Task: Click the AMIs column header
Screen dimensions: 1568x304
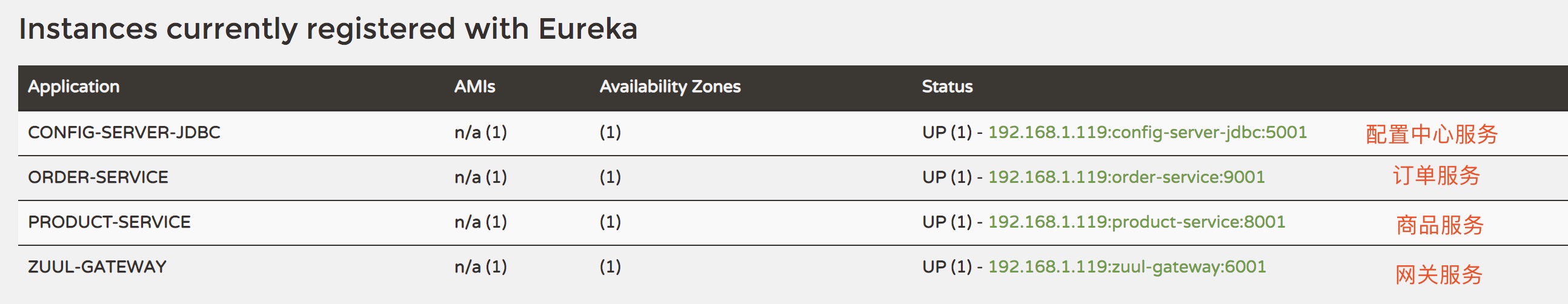Action: coord(474,87)
